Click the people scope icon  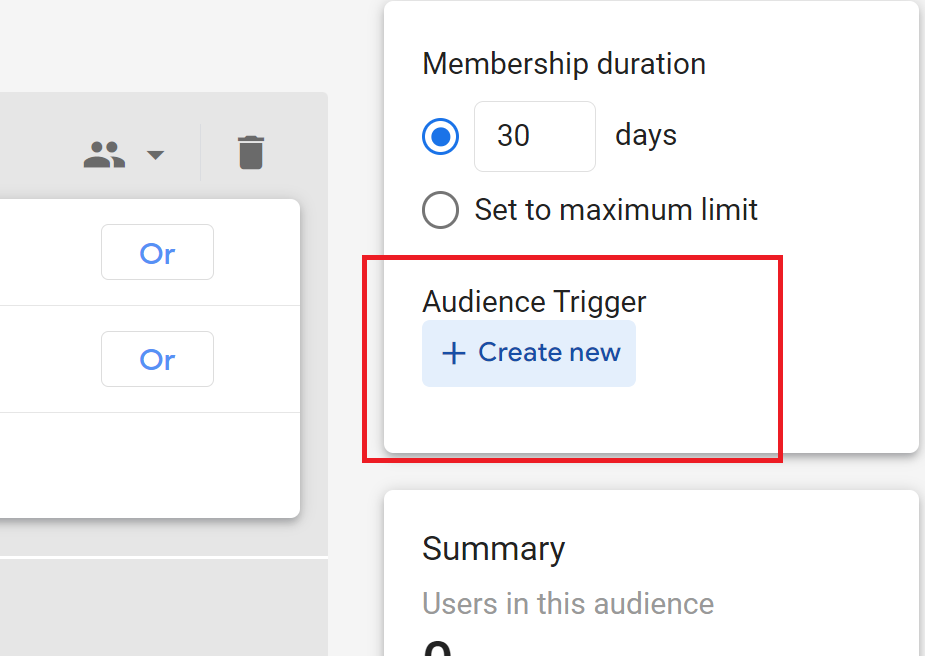104,154
